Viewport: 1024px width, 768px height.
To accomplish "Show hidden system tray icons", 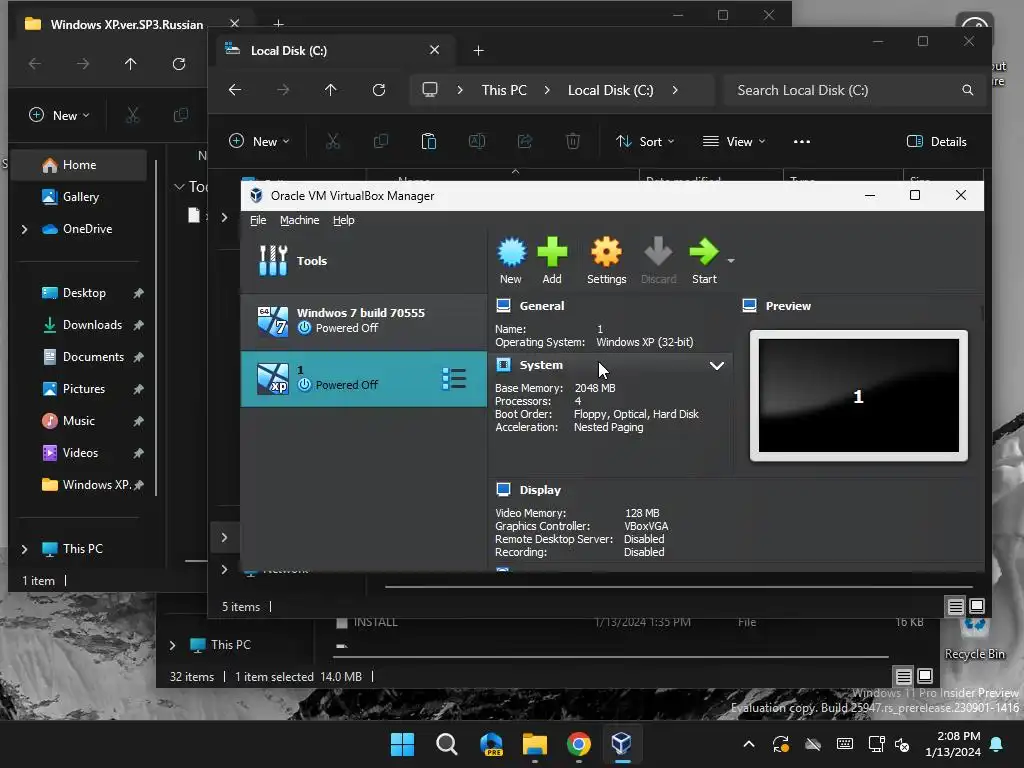I will pos(749,744).
